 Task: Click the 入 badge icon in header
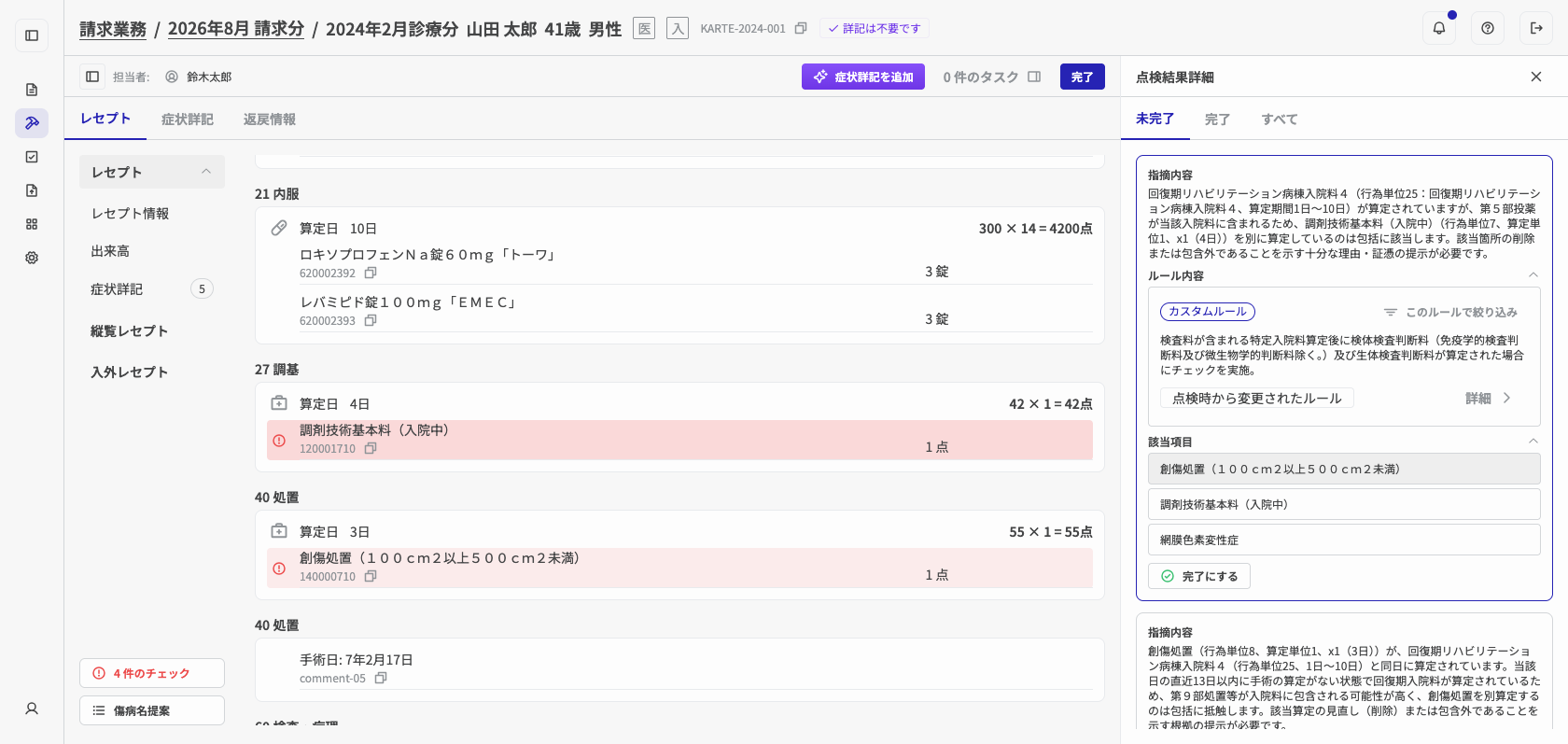(x=678, y=29)
